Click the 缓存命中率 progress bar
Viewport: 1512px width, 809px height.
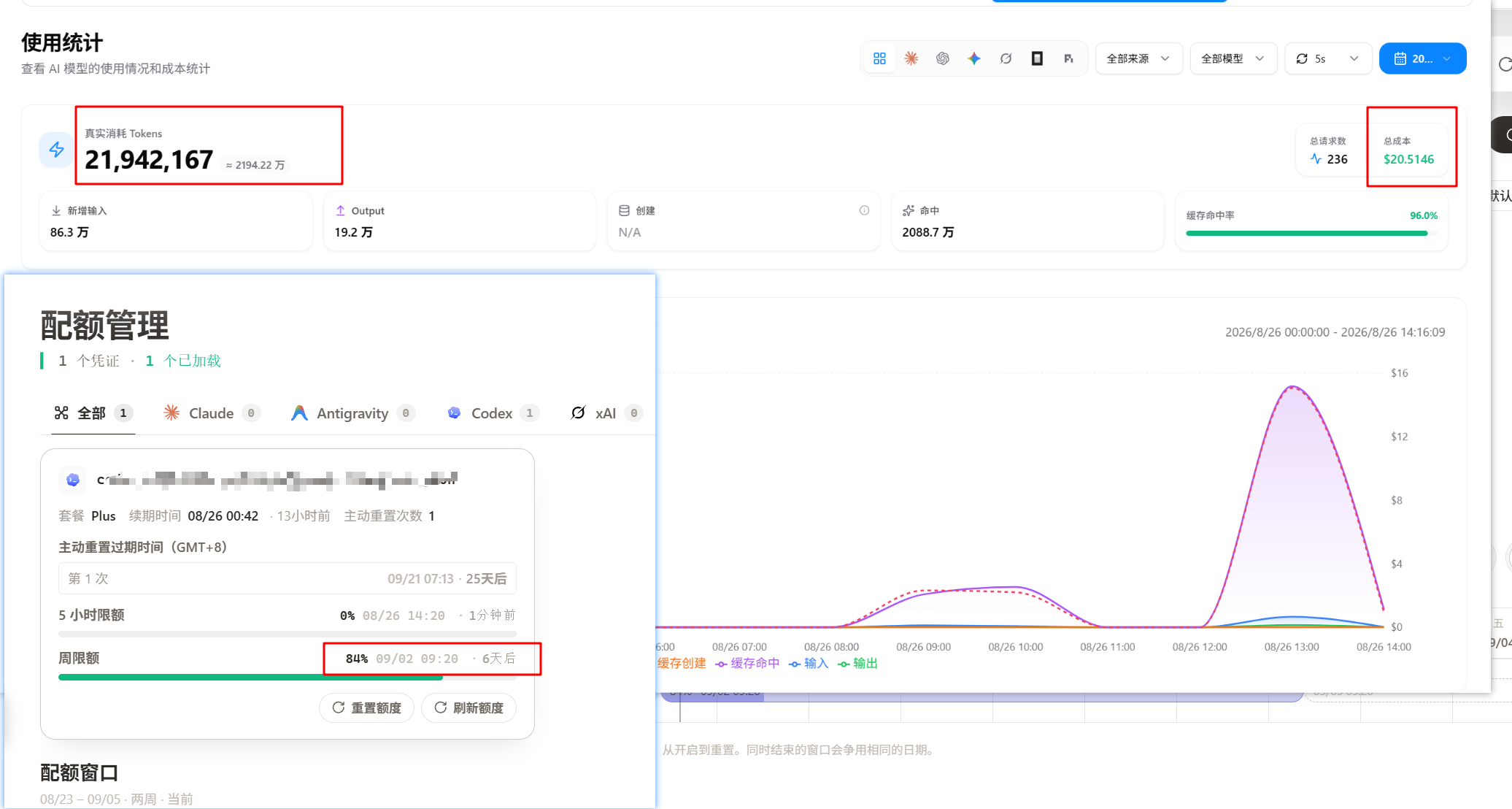click(x=1311, y=234)
